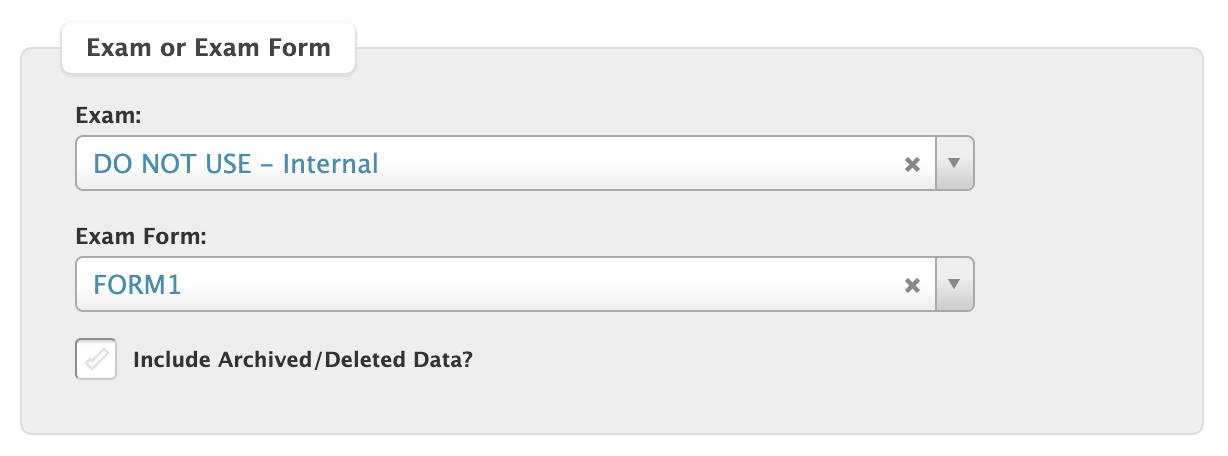Open the Exam dropdown list
This screenshot has width=1228, height=456.
pos(954,164)
